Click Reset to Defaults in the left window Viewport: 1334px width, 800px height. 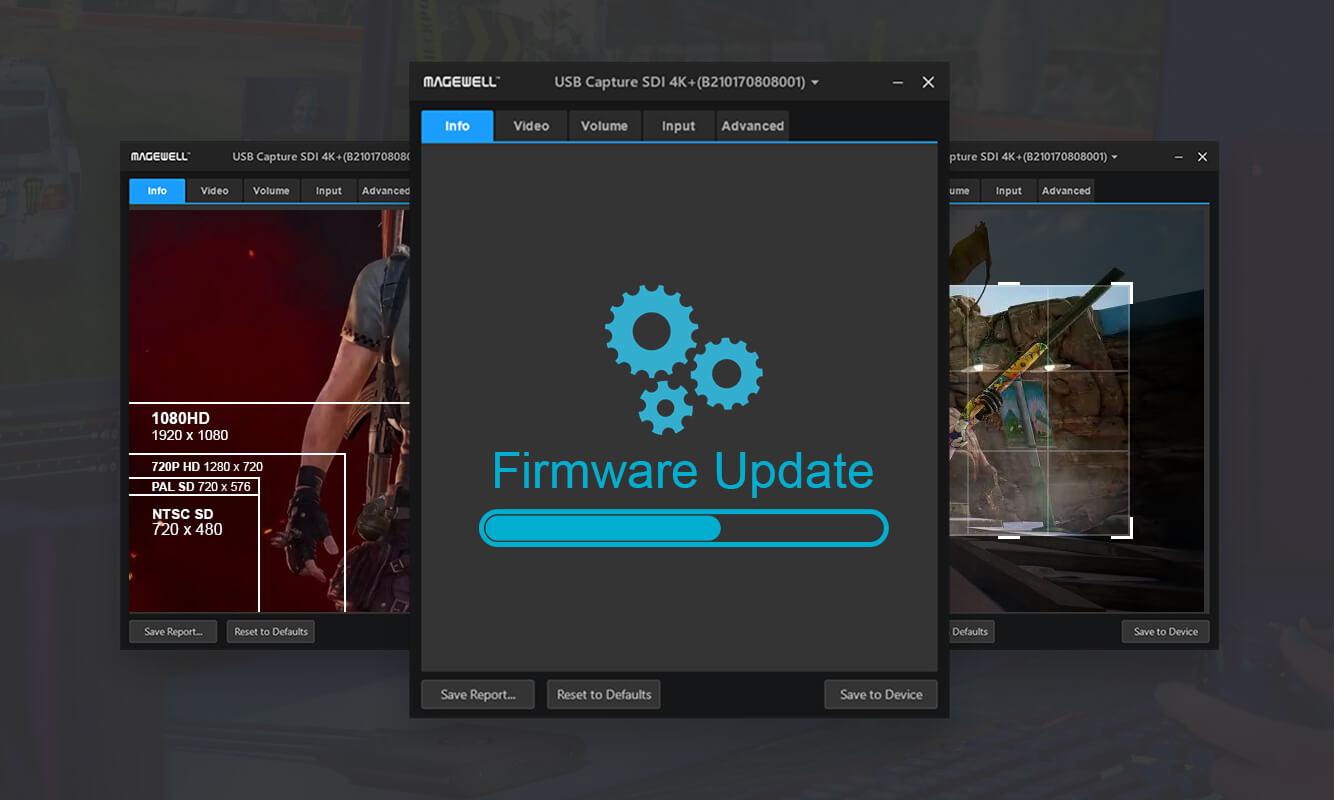click(x=270, y=632)
